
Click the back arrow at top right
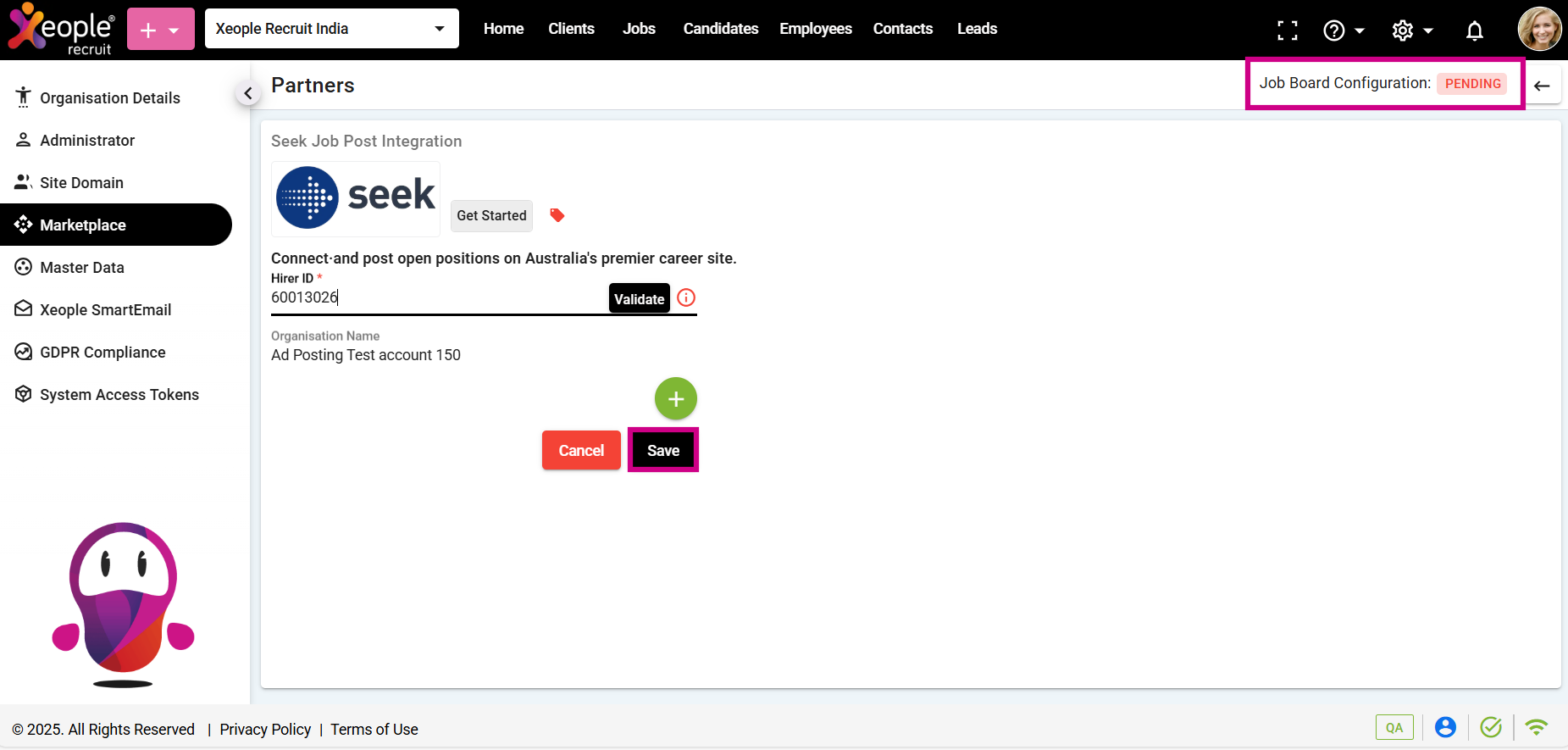tap(1542, 86)
